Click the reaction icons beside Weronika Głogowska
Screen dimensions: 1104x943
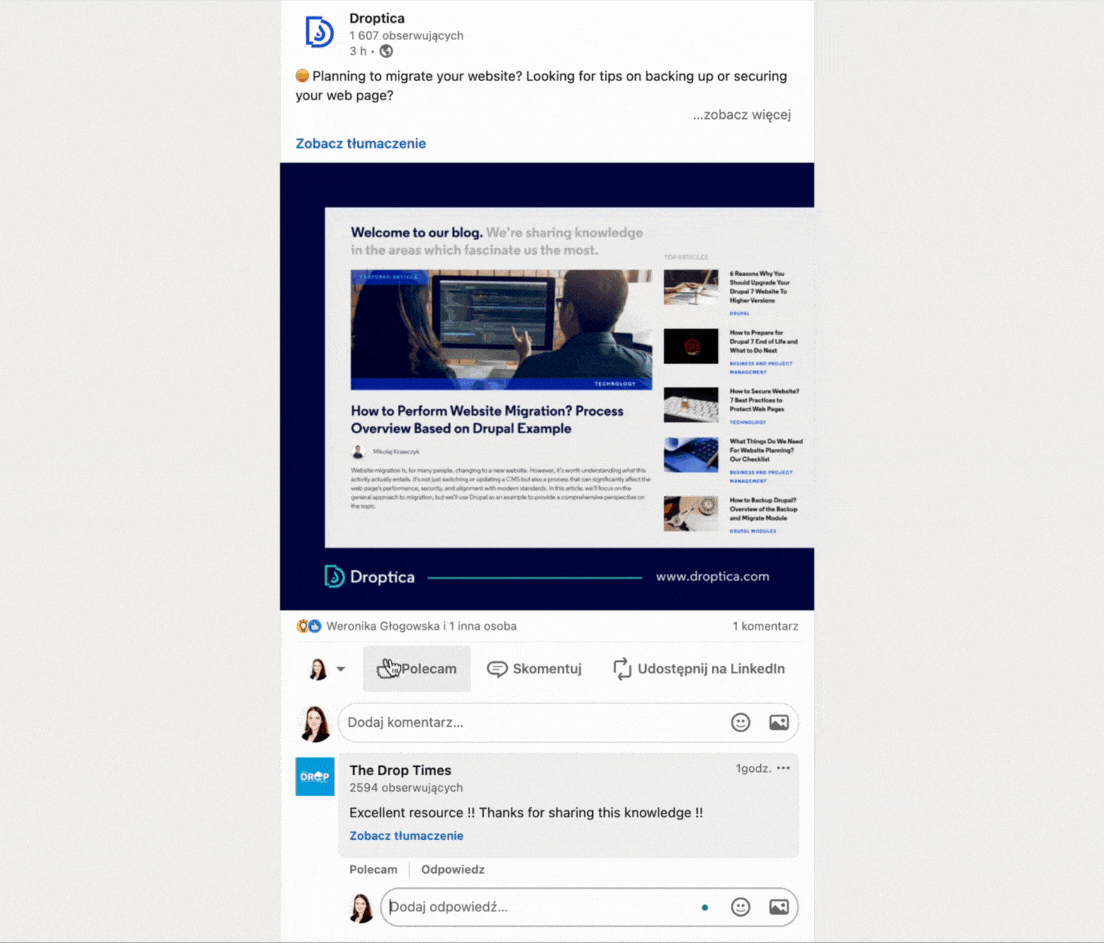pos(308,626)
